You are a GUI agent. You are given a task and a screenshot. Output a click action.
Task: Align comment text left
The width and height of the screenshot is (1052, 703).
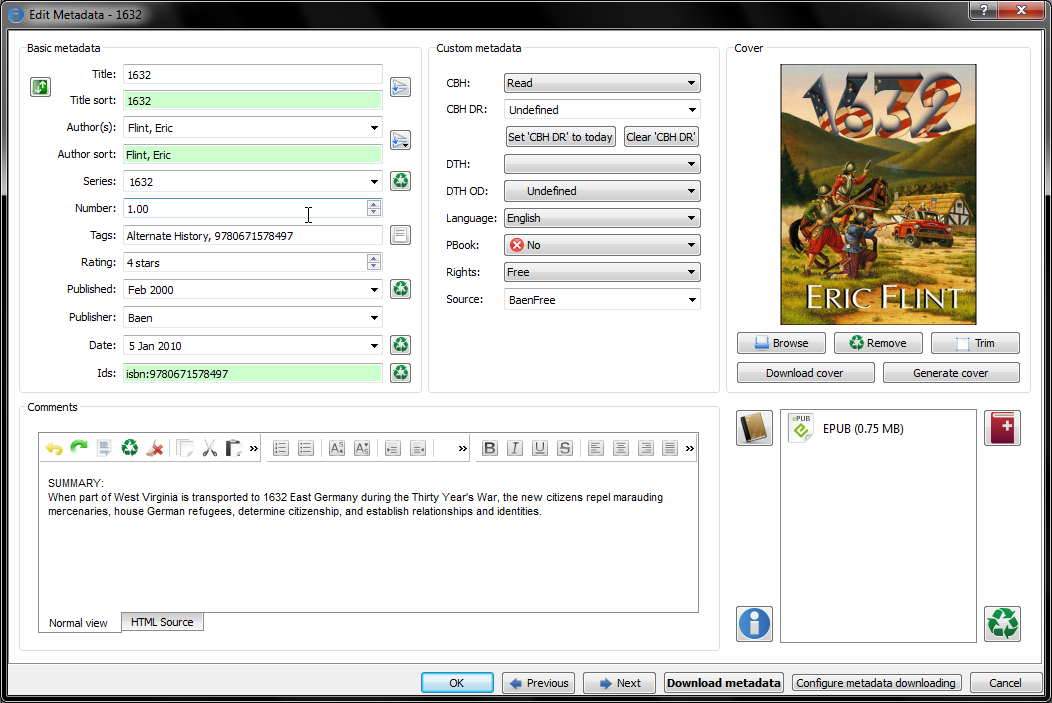click(x=596, y=448)
